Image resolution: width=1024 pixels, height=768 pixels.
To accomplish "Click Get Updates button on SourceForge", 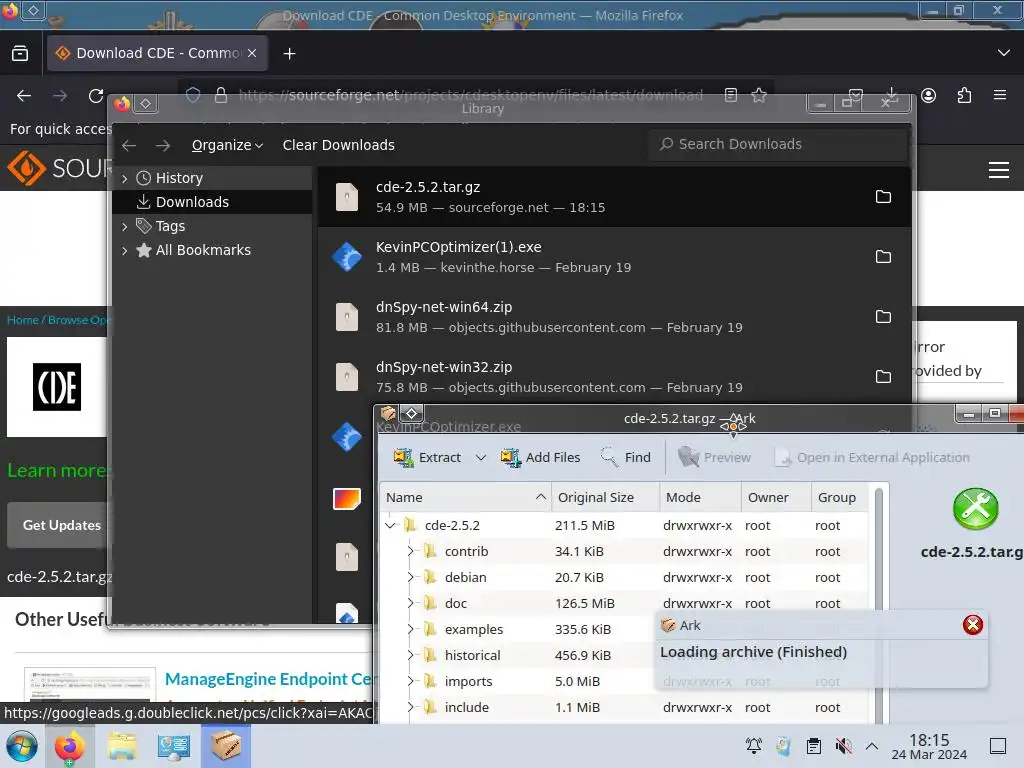I will click(61, 525).
